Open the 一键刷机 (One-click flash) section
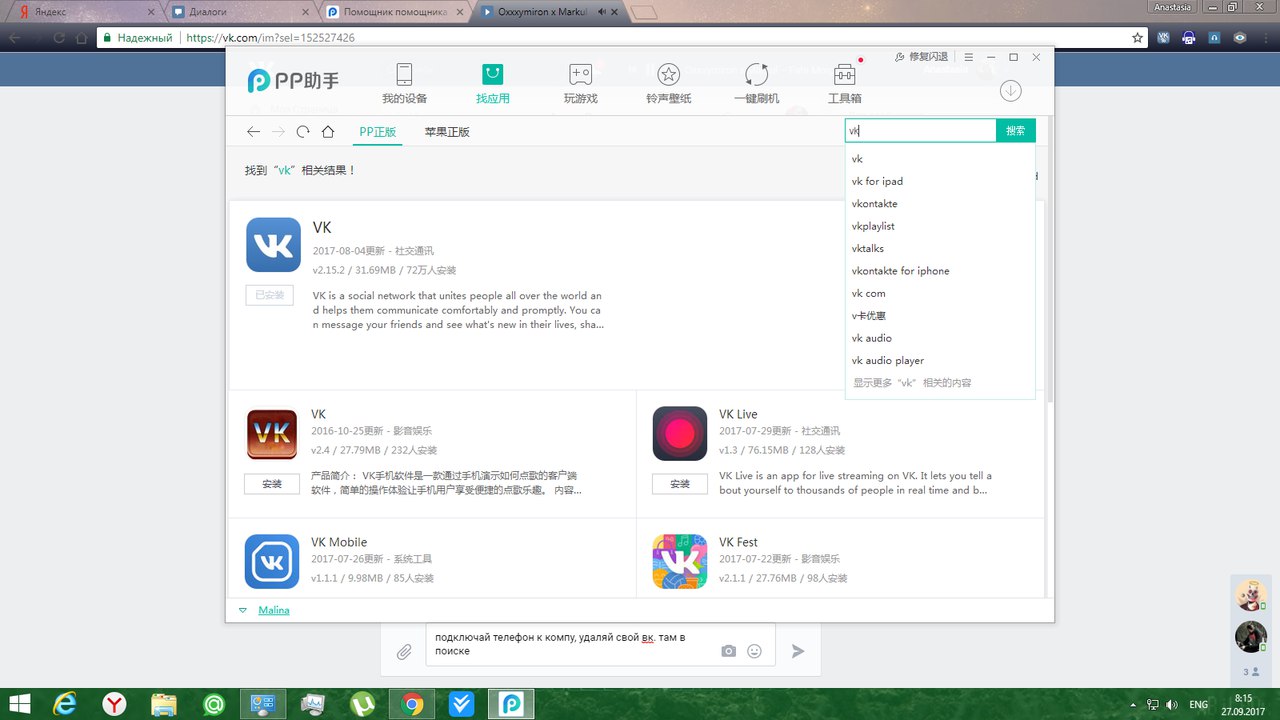The image size is (1280, 720). pyautogui.click(x=756, y=84)
